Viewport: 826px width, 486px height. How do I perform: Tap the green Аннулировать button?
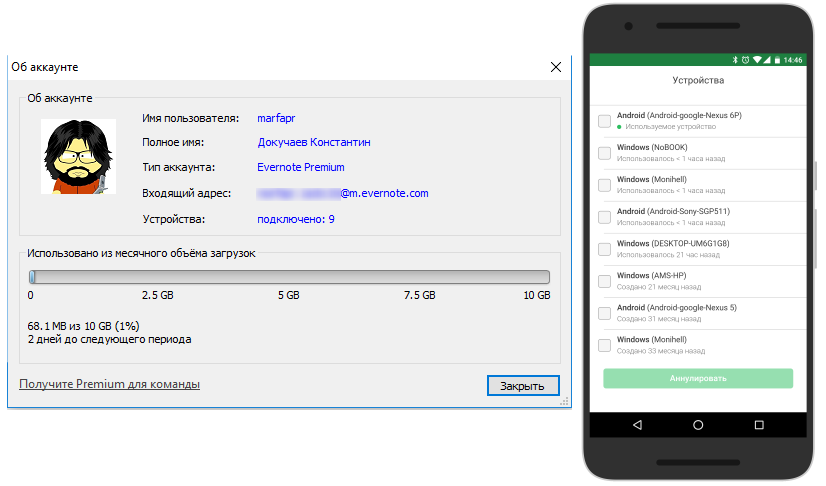coord(698,379)
